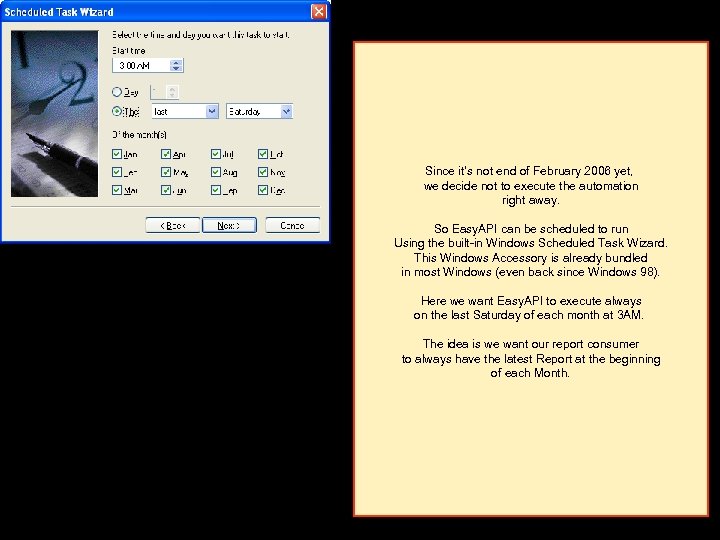Open the 'last' week dropdown

click(212, 111)
